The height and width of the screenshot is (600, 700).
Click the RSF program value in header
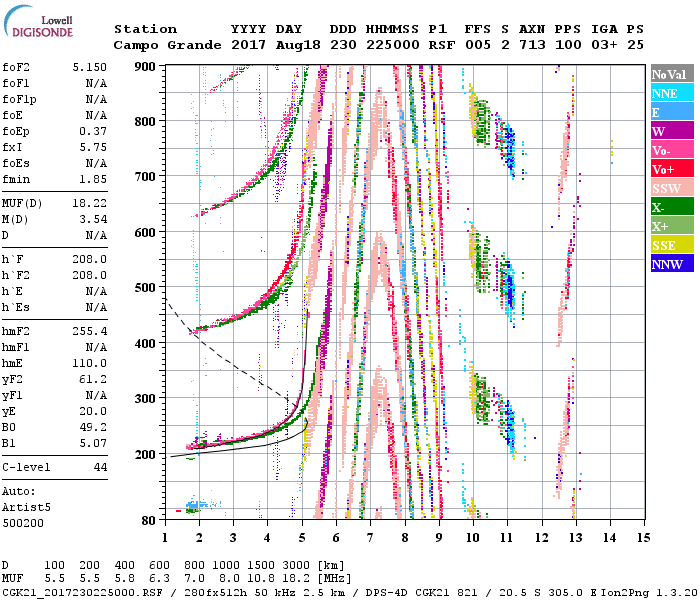point(442,45)
